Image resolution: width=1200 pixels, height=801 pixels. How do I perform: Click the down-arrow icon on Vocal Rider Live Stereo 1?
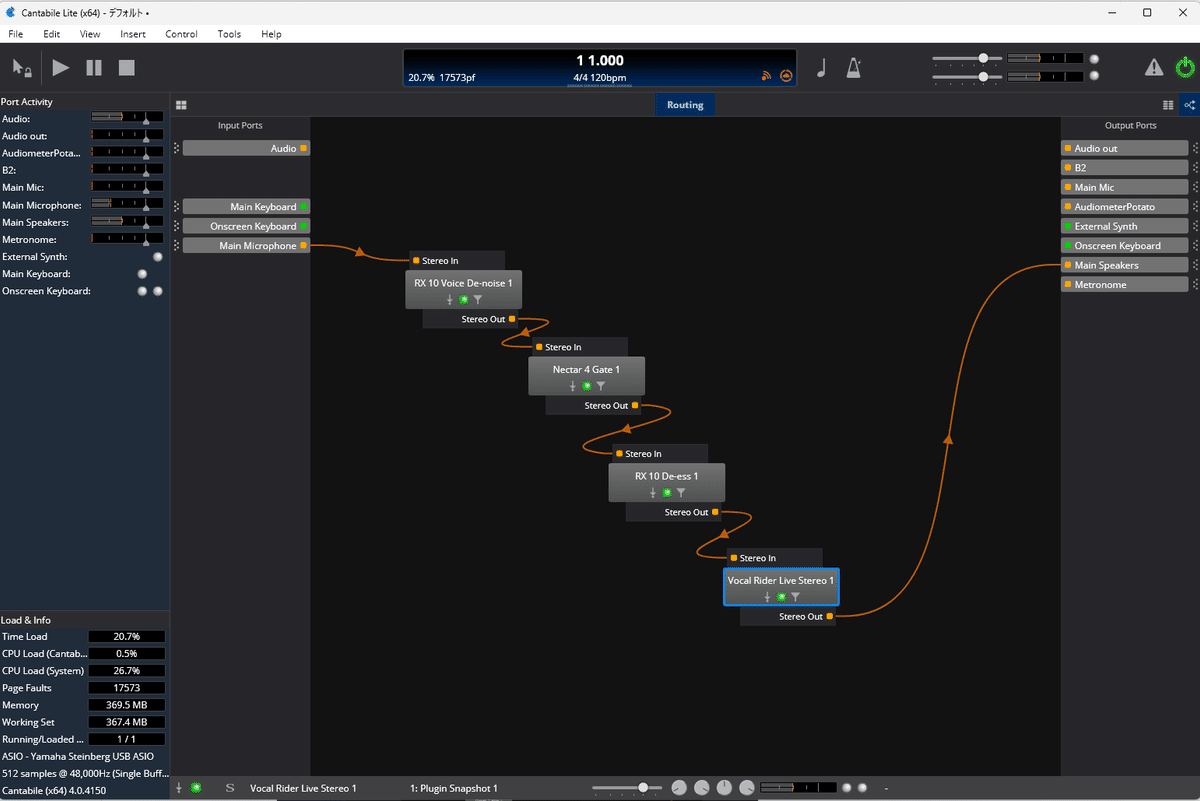(x=768, y=597)
